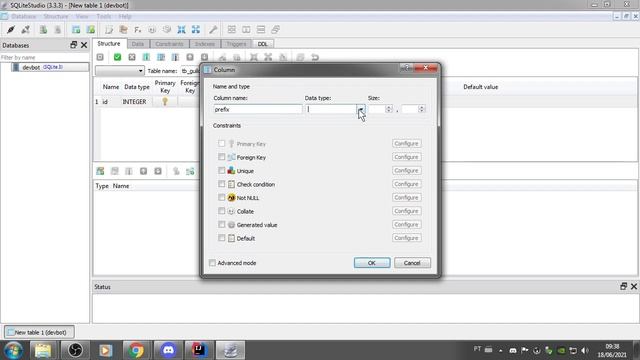Enable the Default constraint checkbox
This screenshot has height=360, width=640.
coord(221,238)
